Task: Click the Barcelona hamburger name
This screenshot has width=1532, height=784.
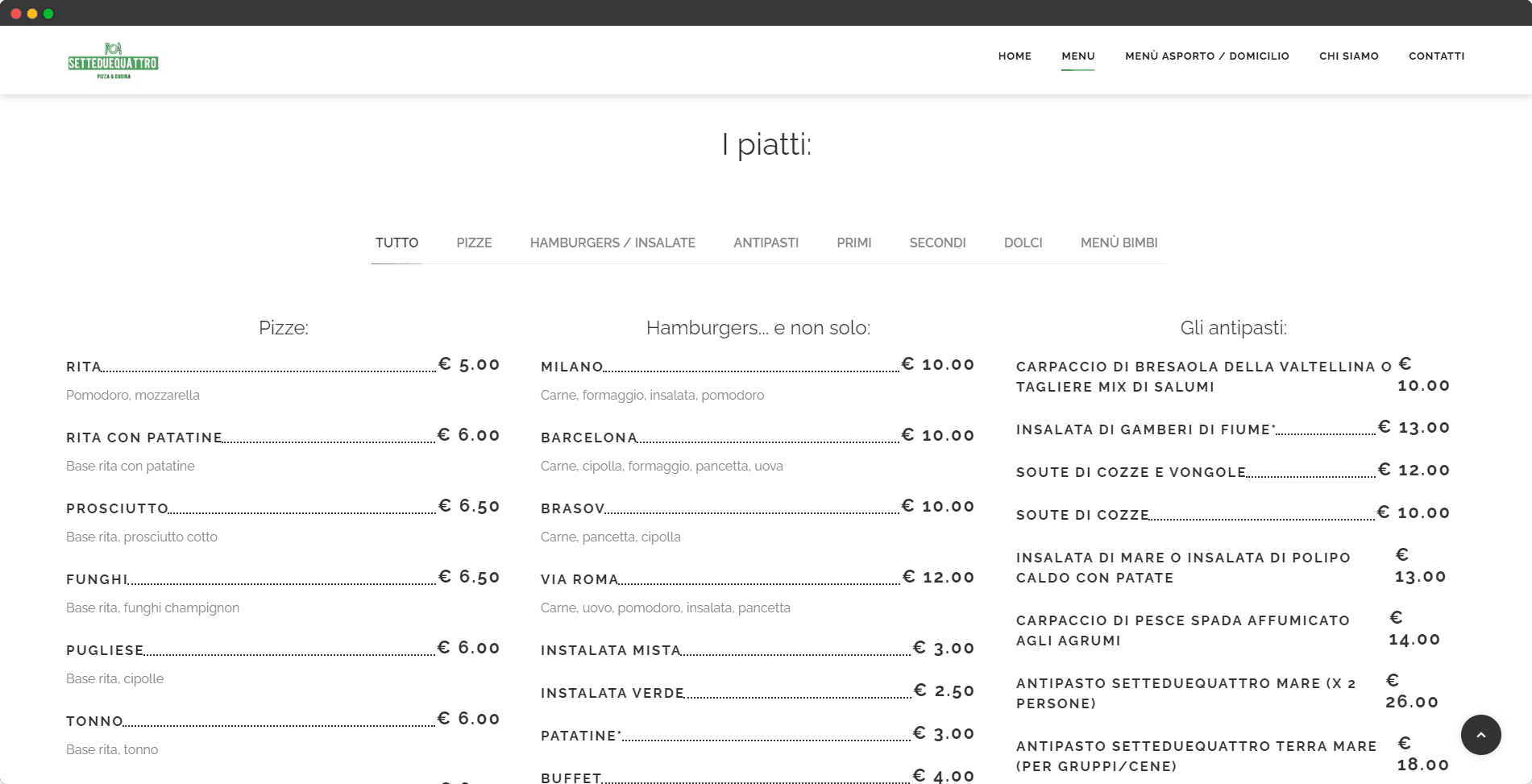Action: click(589, 438)
